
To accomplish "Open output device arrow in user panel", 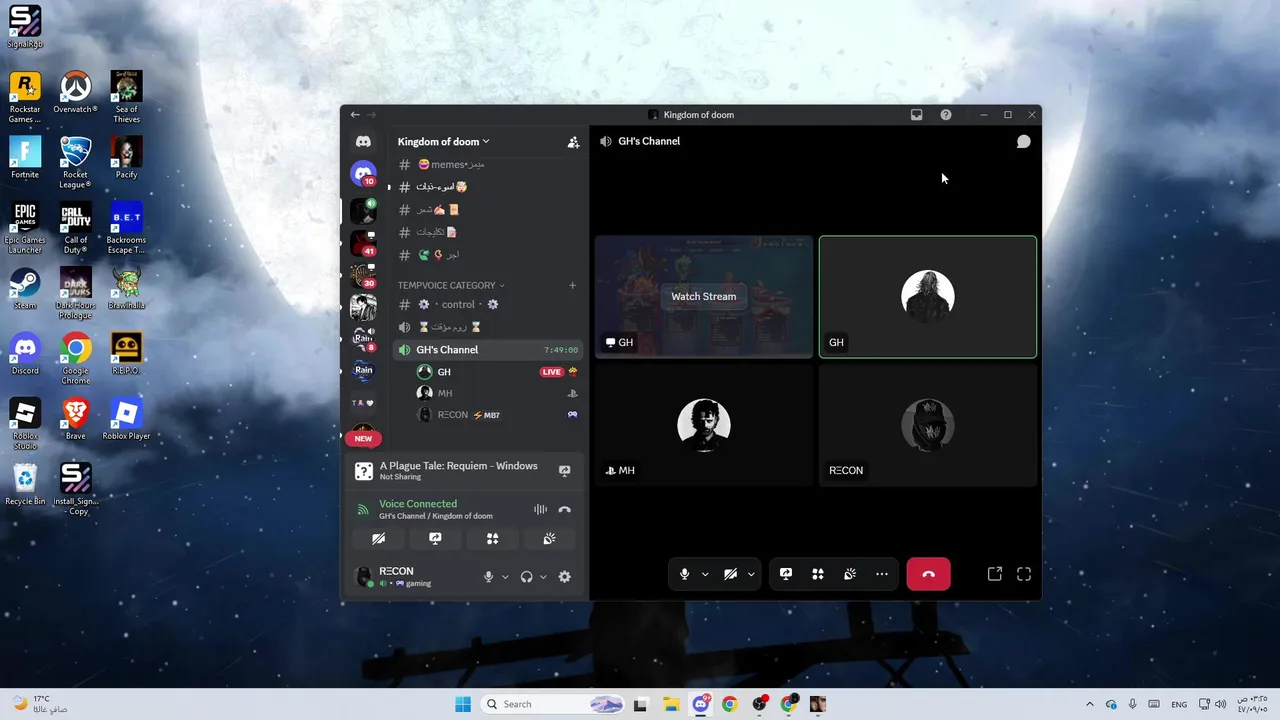I will pos(543,577).
